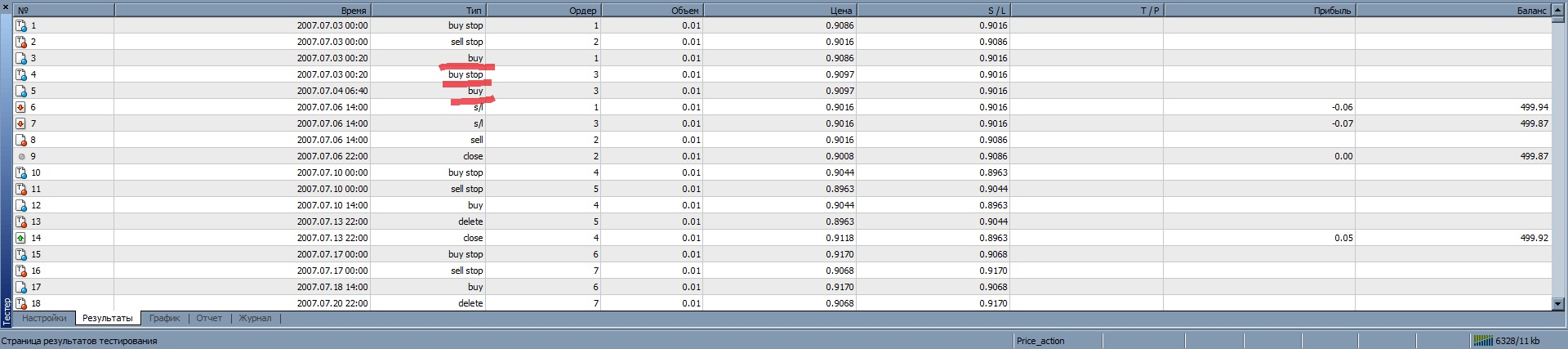Click the Price_action status bar entry

[x=1040, y=341]
